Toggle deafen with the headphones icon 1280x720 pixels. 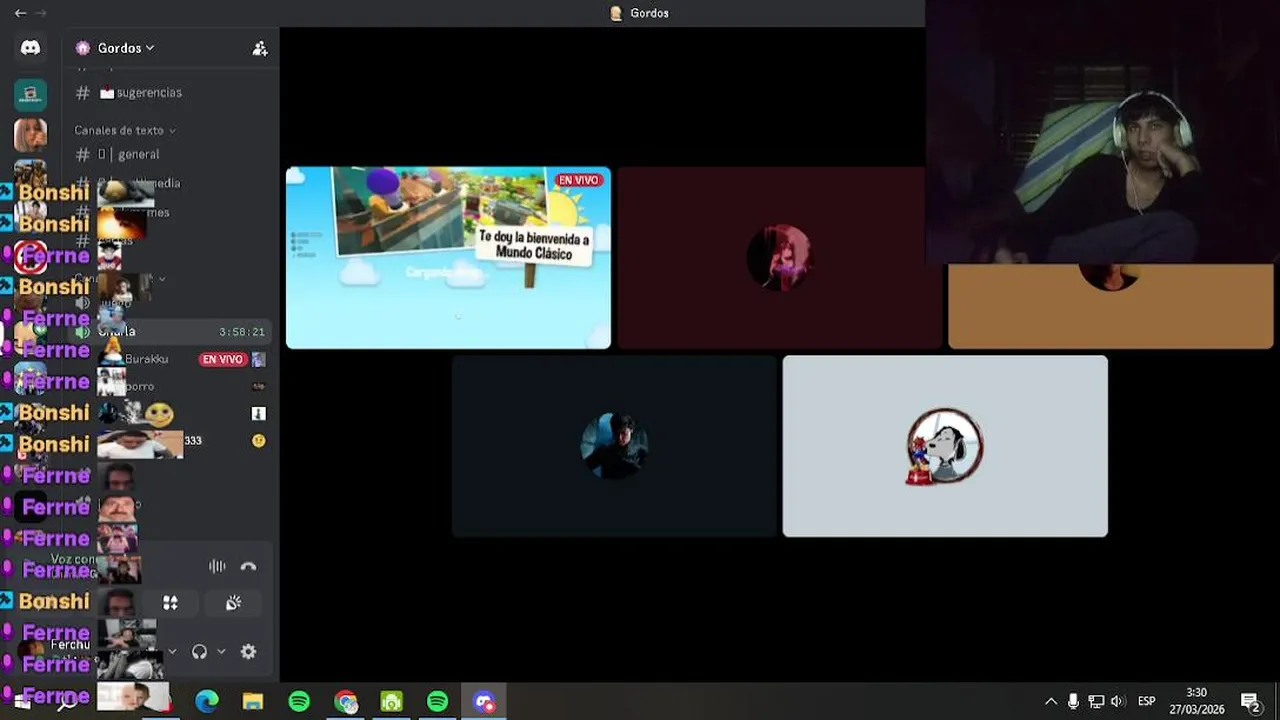pyautogui.click(x=199, y=652)
